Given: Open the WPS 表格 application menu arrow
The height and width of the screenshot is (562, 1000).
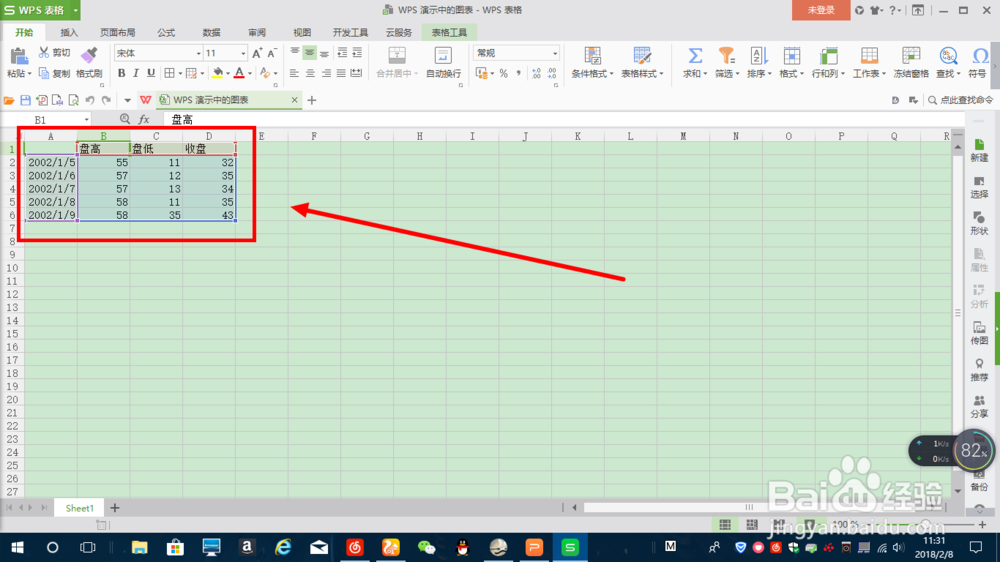Looking at the screenshot, I should tap(75, 10).
